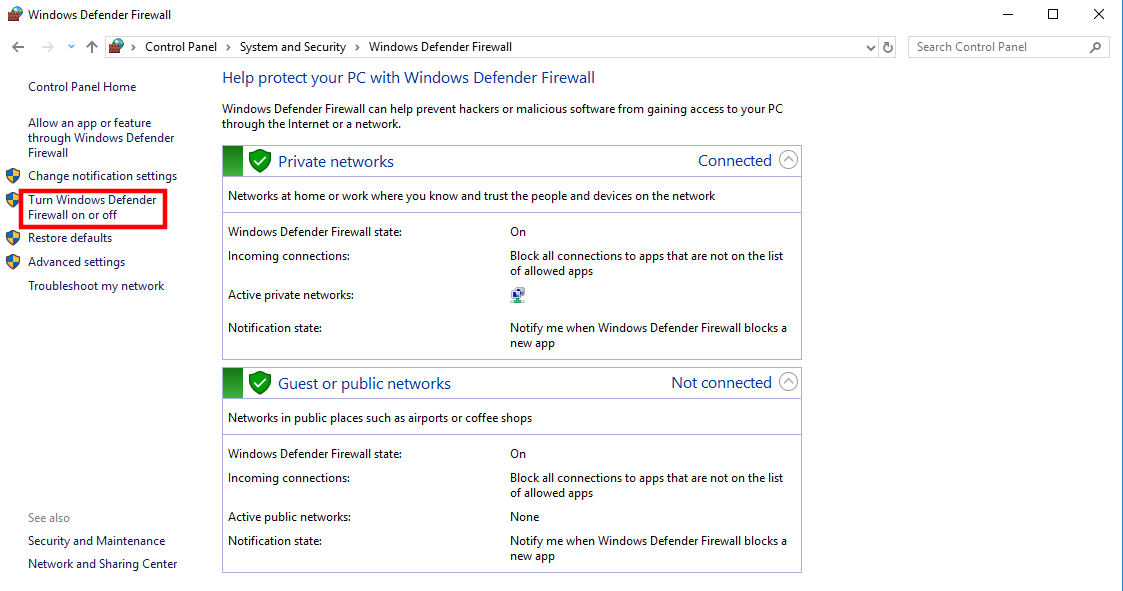Click the search magnifier icon

[x=1095, y=47]
